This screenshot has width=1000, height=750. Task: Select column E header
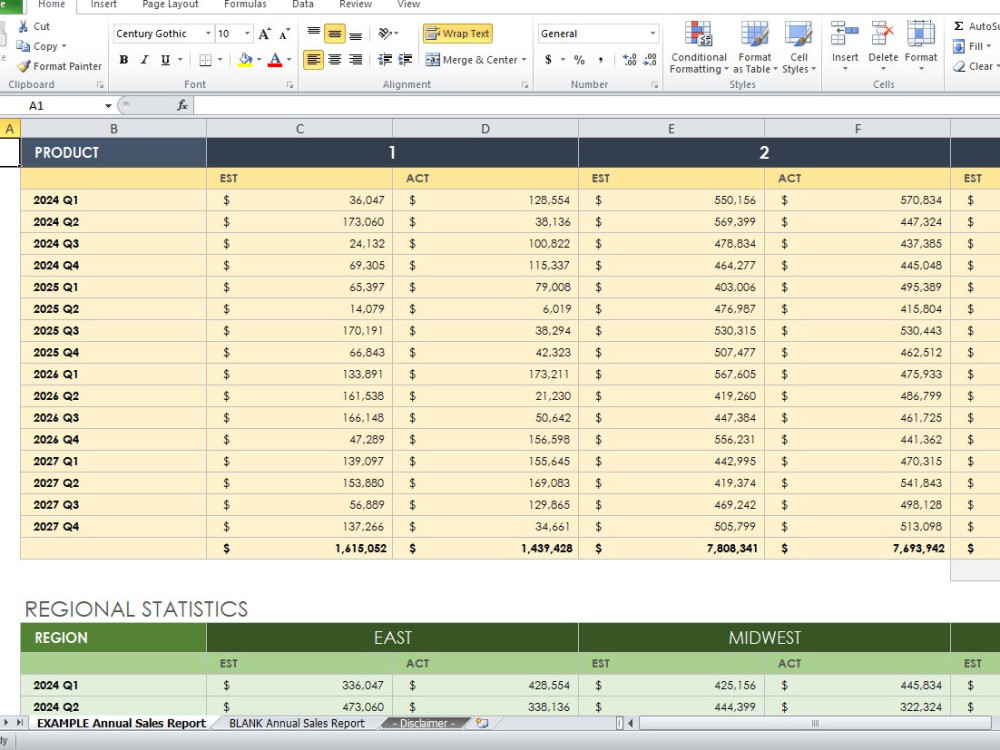pyautogui.click(x=671, y=129)
